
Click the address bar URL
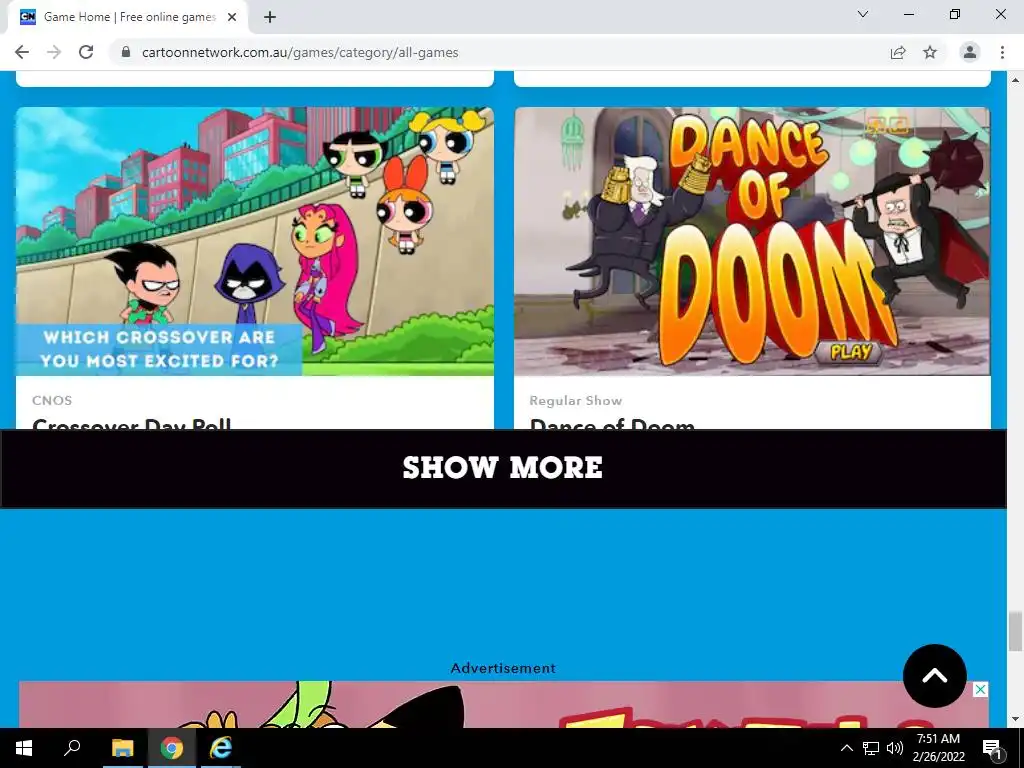(x=300, y=52)
